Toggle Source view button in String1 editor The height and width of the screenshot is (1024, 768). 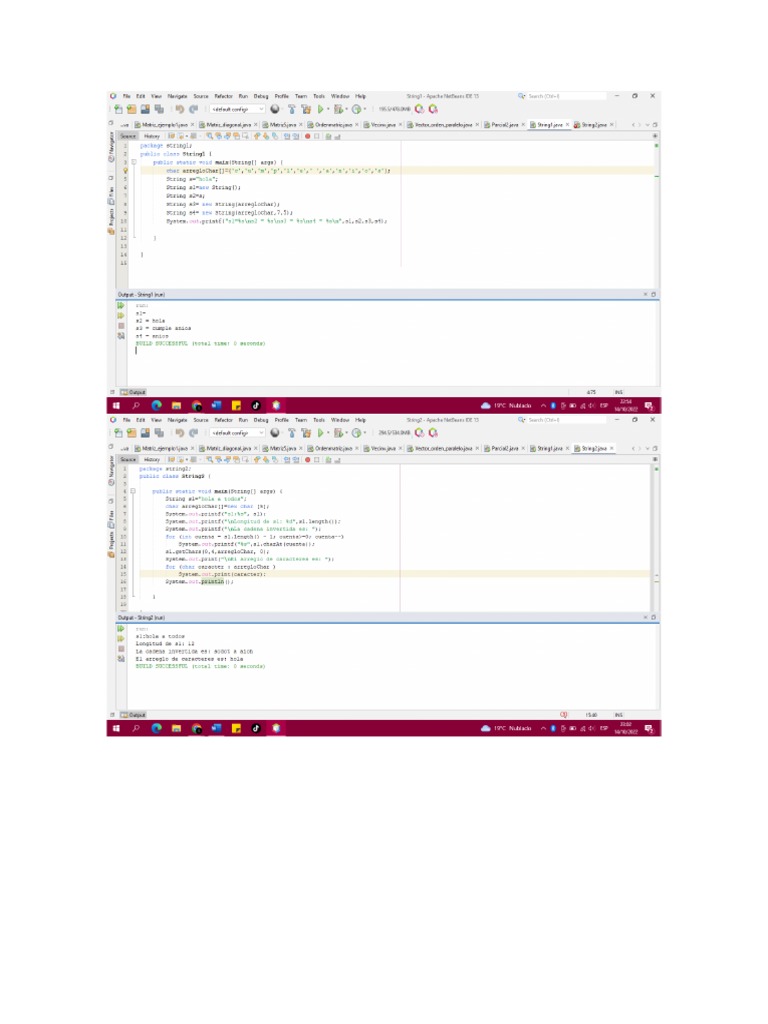[128, 136]
